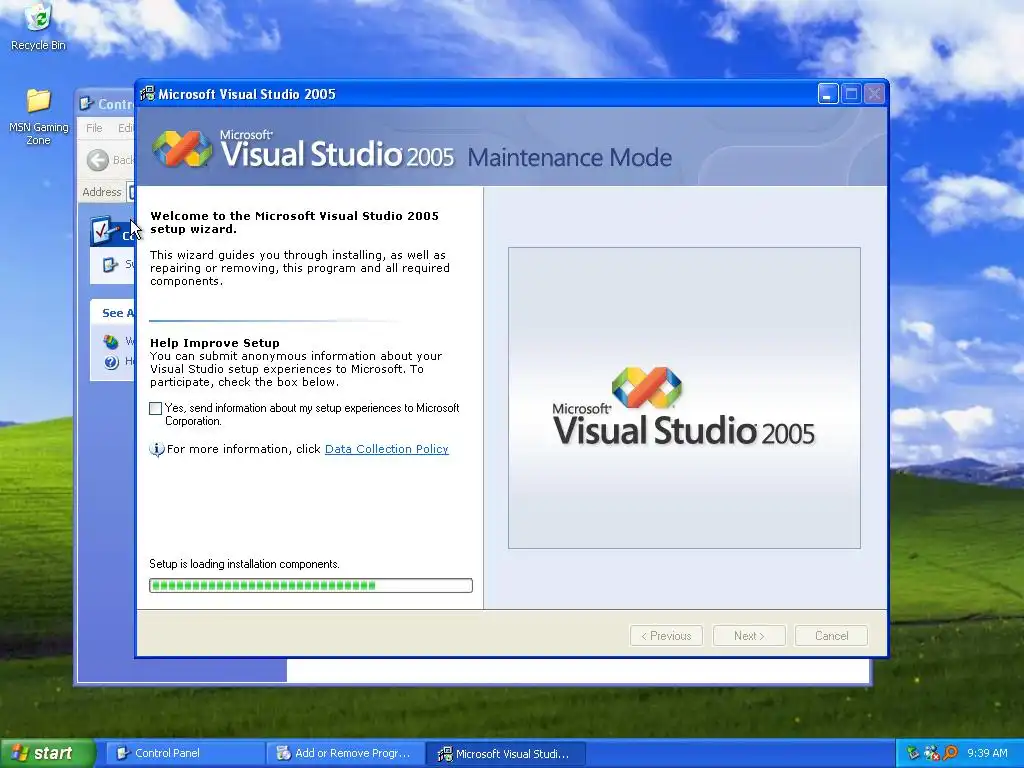1024x768 pixels.
Task: Click the Control Panel checklist sidebar icon
Action: click(x=104, y=231)
